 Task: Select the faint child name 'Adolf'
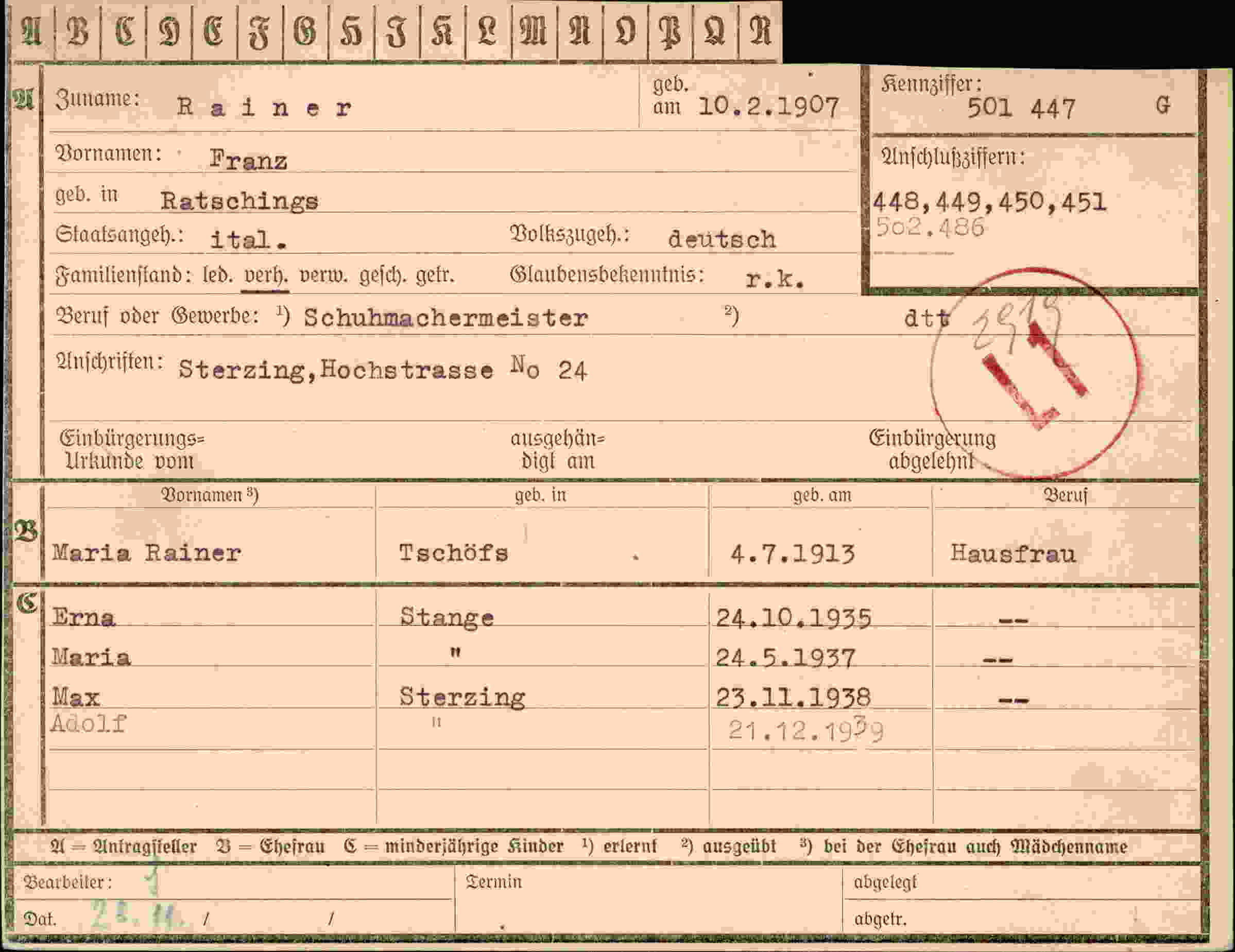pos(88,723)
